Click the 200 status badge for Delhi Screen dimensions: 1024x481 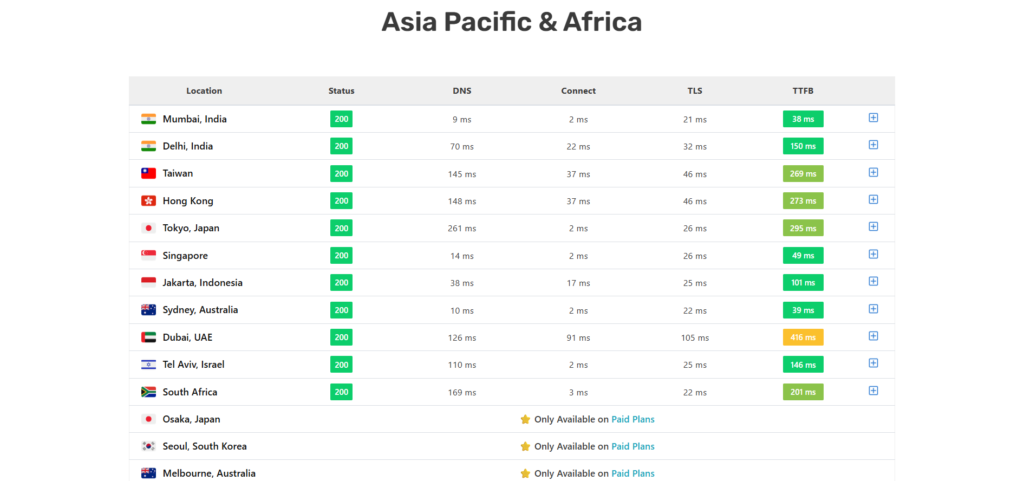click(341, 146)
